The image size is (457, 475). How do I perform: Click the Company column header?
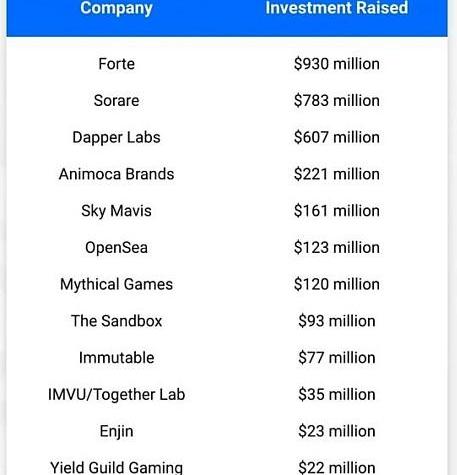(116, 8)
